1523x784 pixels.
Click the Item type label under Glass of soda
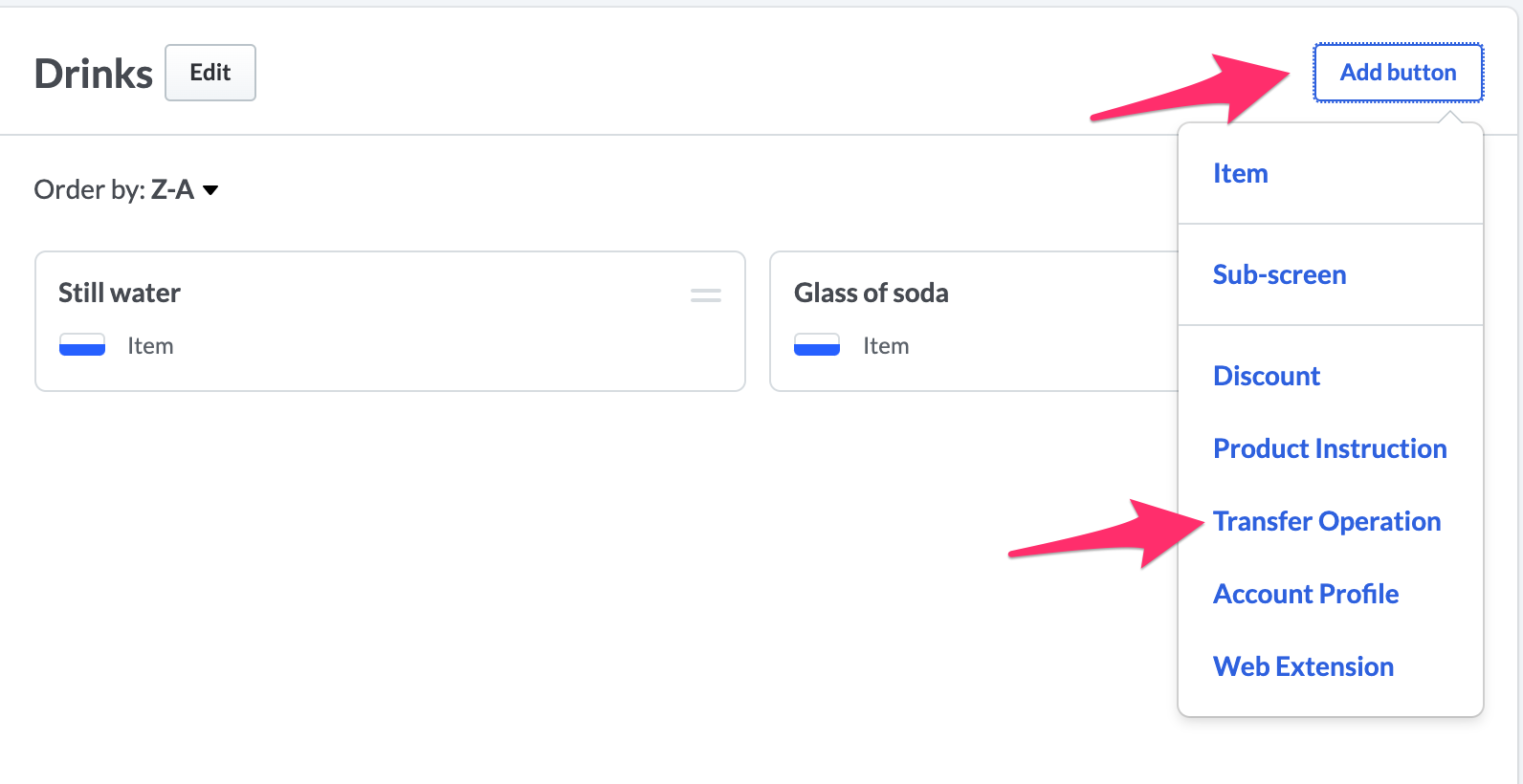point(886,346)
